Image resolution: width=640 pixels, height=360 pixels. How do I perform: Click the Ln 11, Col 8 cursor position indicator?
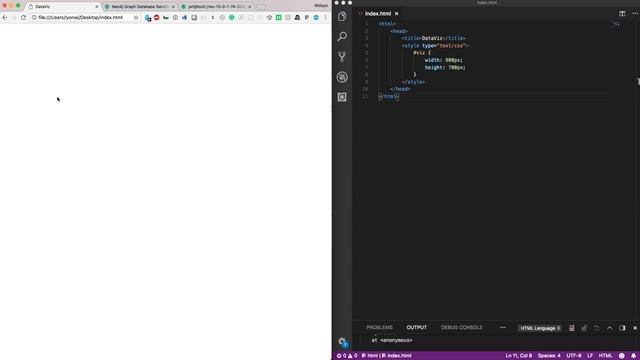pyautogui.click(x=518, y=356)
